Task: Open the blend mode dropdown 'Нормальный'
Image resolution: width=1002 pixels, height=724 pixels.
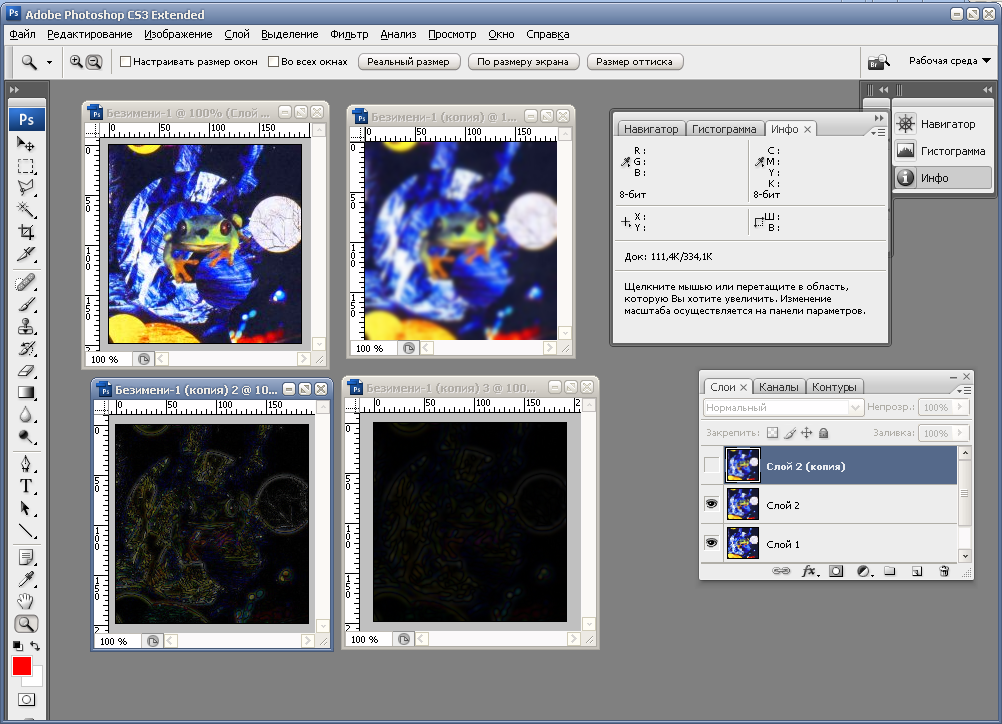Action: pos(783,407)
